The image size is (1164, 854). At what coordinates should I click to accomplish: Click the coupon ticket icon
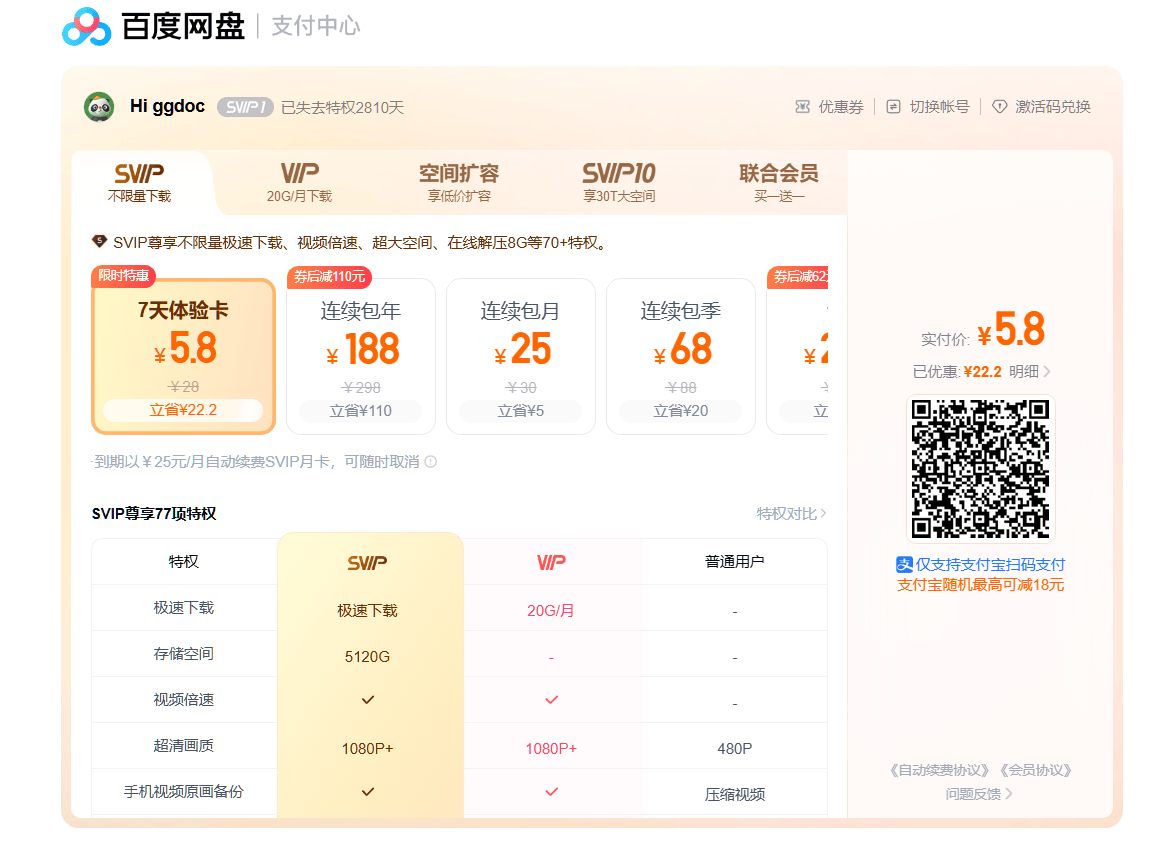pyautogui.click(x=802, y=107)
